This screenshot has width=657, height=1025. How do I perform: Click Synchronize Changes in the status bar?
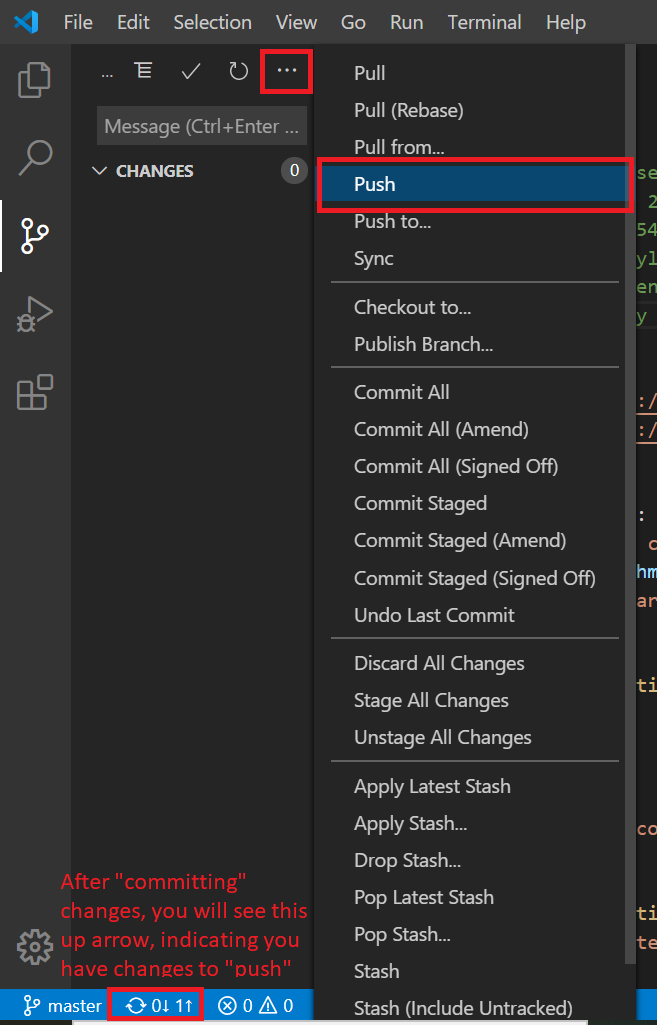point(155,1005)
